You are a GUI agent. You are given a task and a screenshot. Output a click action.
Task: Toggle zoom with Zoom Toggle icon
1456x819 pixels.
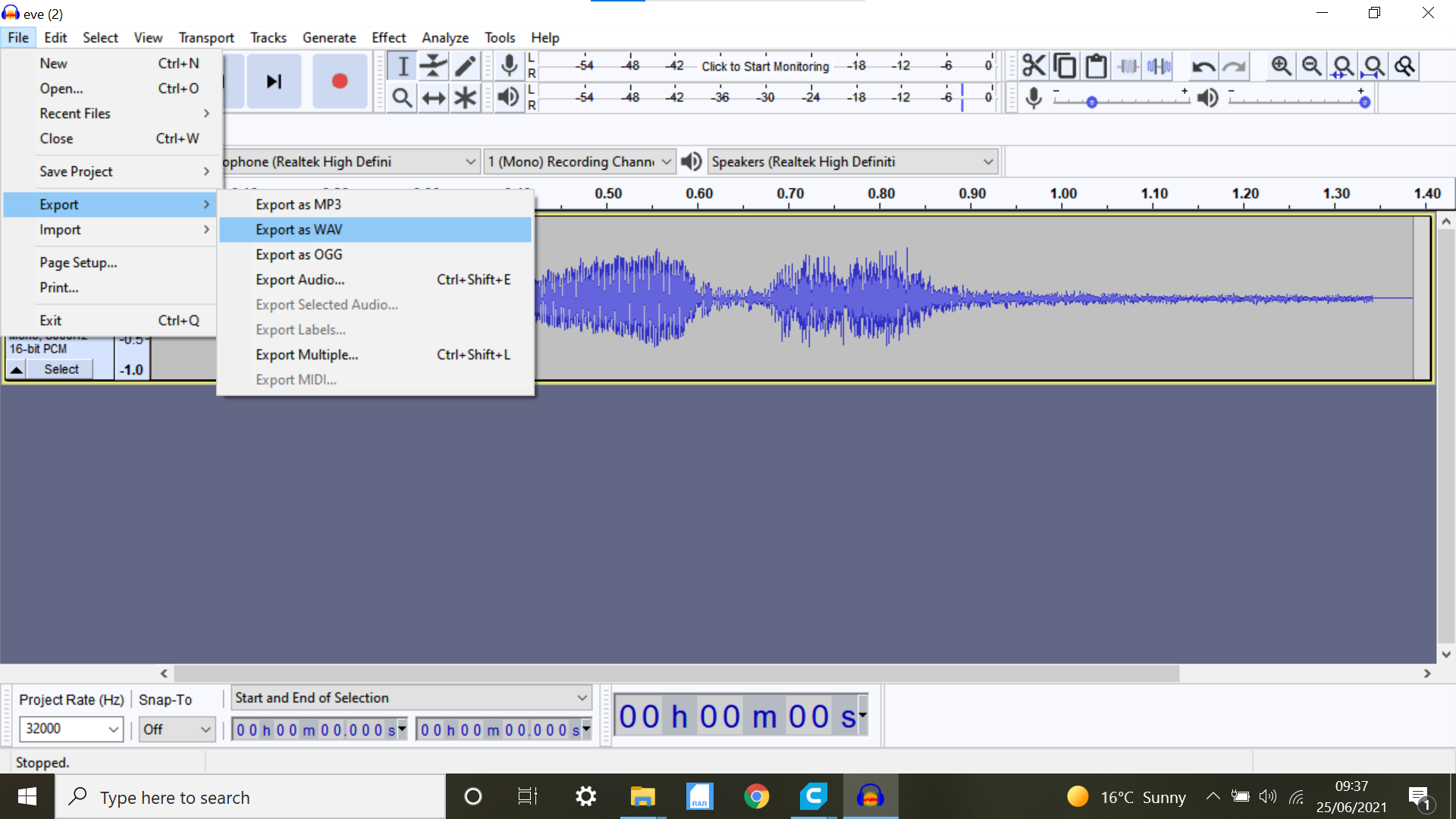[x=1404, y=66]
